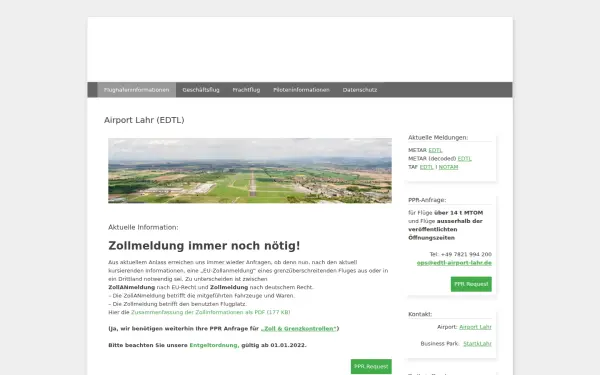The height and width of the screenshot is (375, 600).
Task: Open the Entgeltordnung link
Action: tap(214, 345)
